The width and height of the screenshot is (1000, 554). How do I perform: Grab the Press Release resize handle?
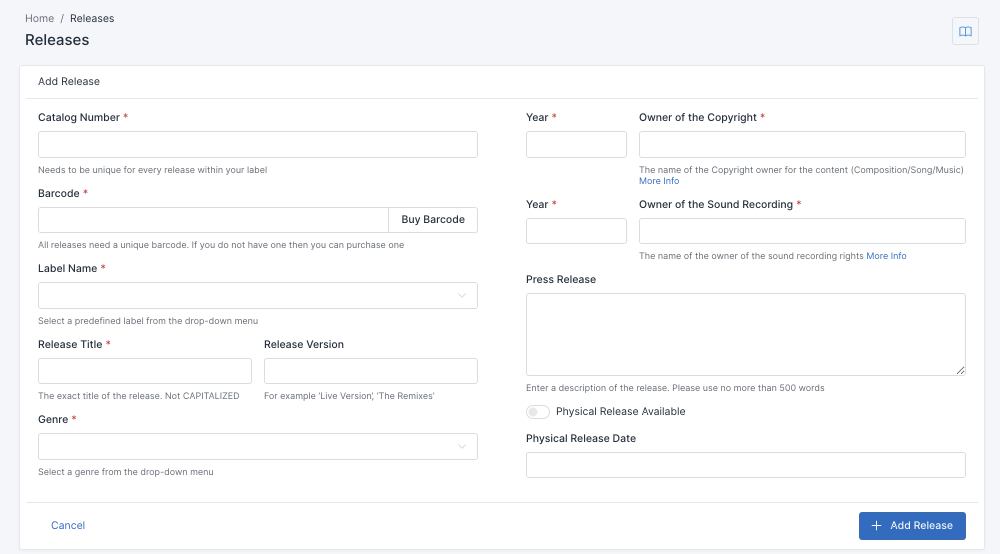click(960, 371)
